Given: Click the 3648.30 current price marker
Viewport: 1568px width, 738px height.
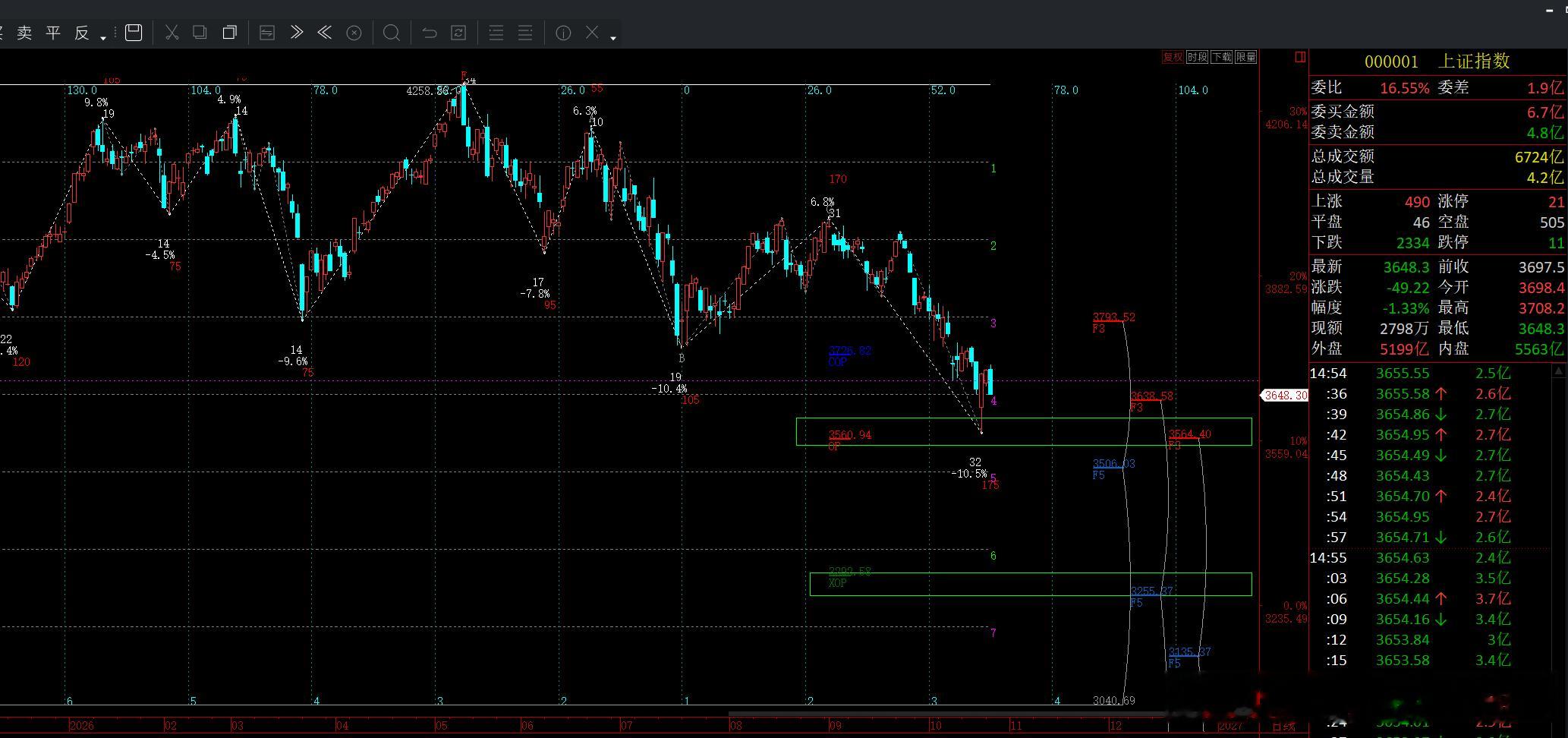Looking at the screenshot, I should pos(1285,396).
